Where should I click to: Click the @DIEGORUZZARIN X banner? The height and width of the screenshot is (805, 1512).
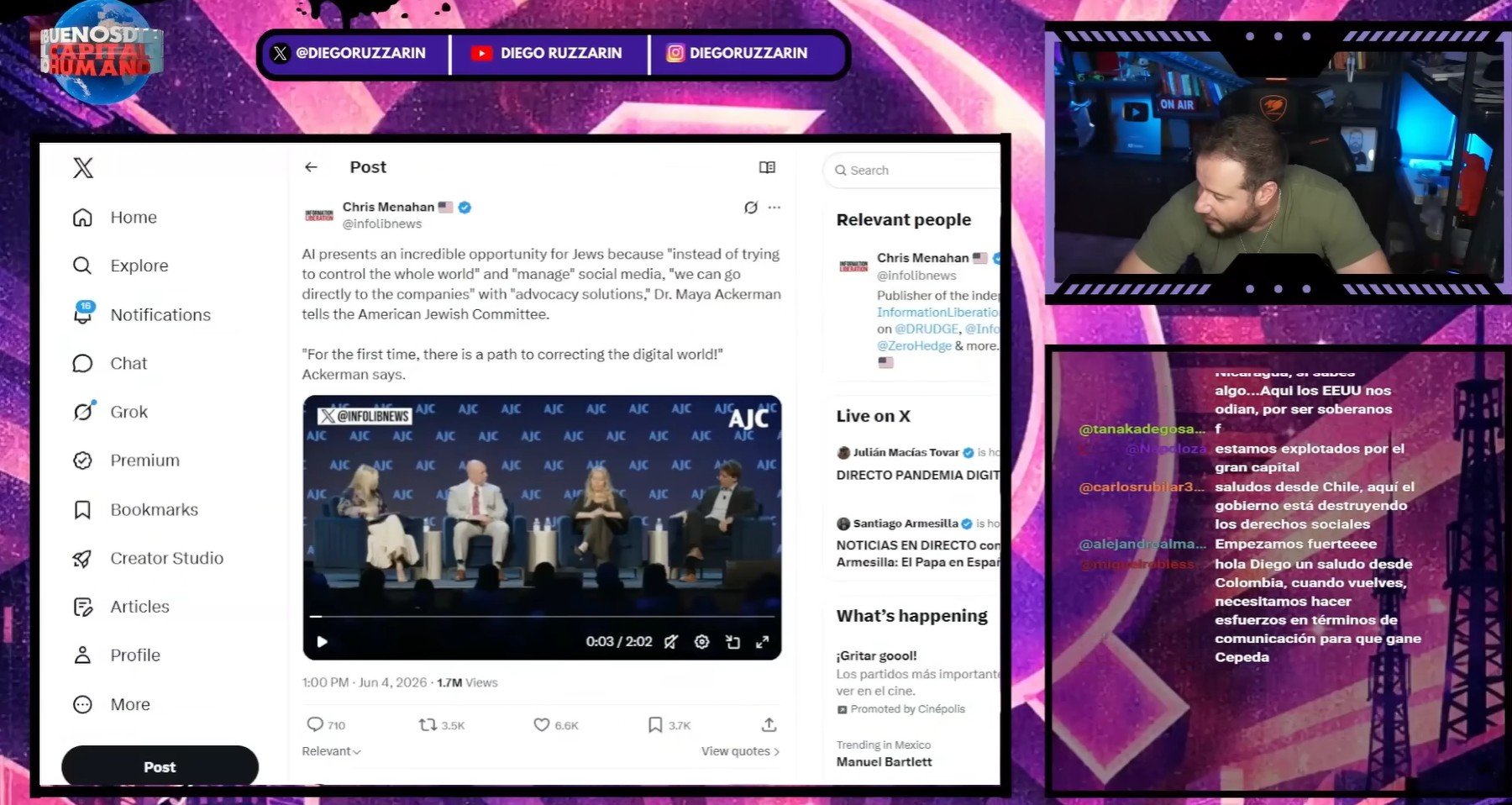click(349, 53)
